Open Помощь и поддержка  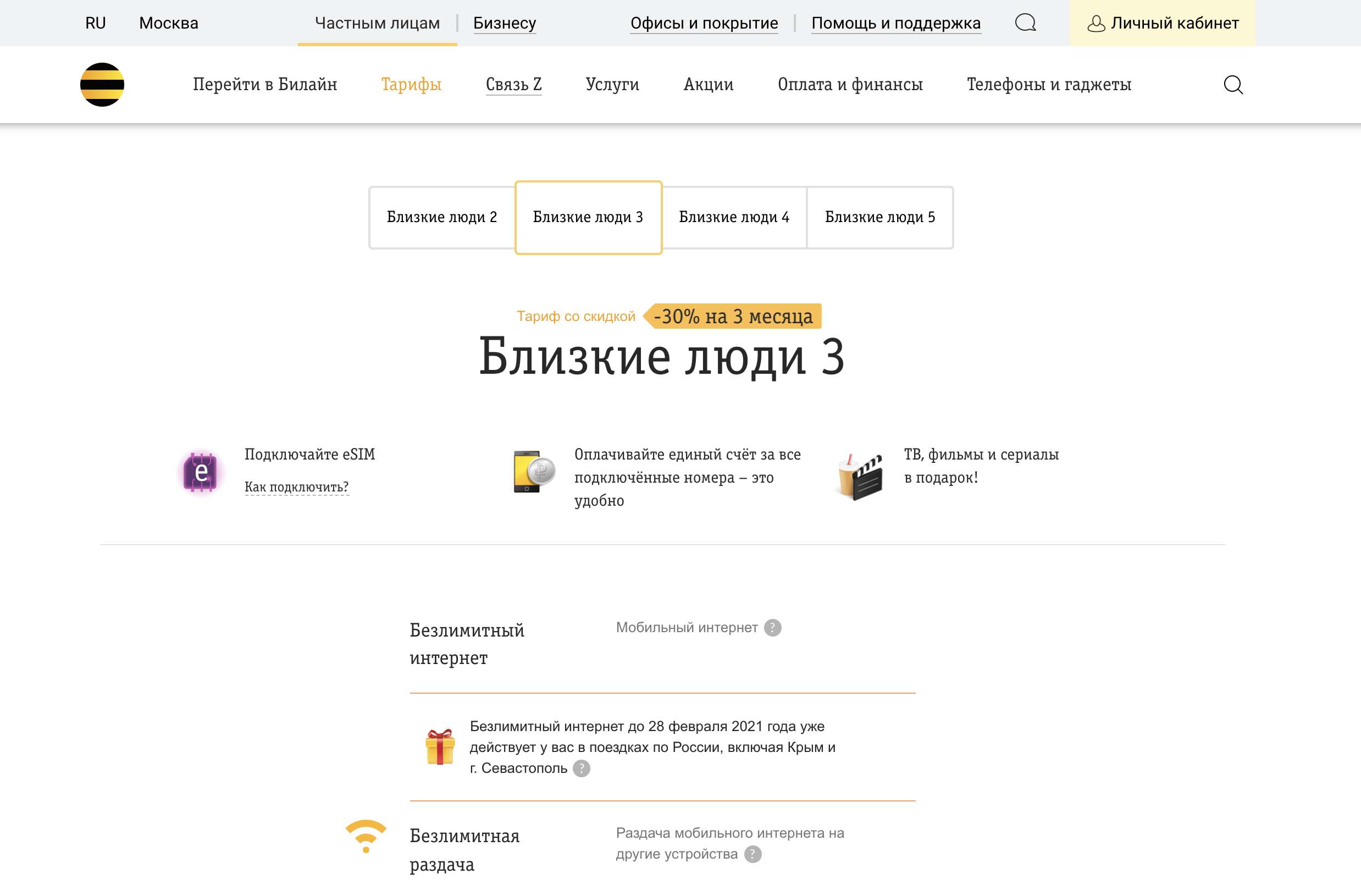coord(896,23)
